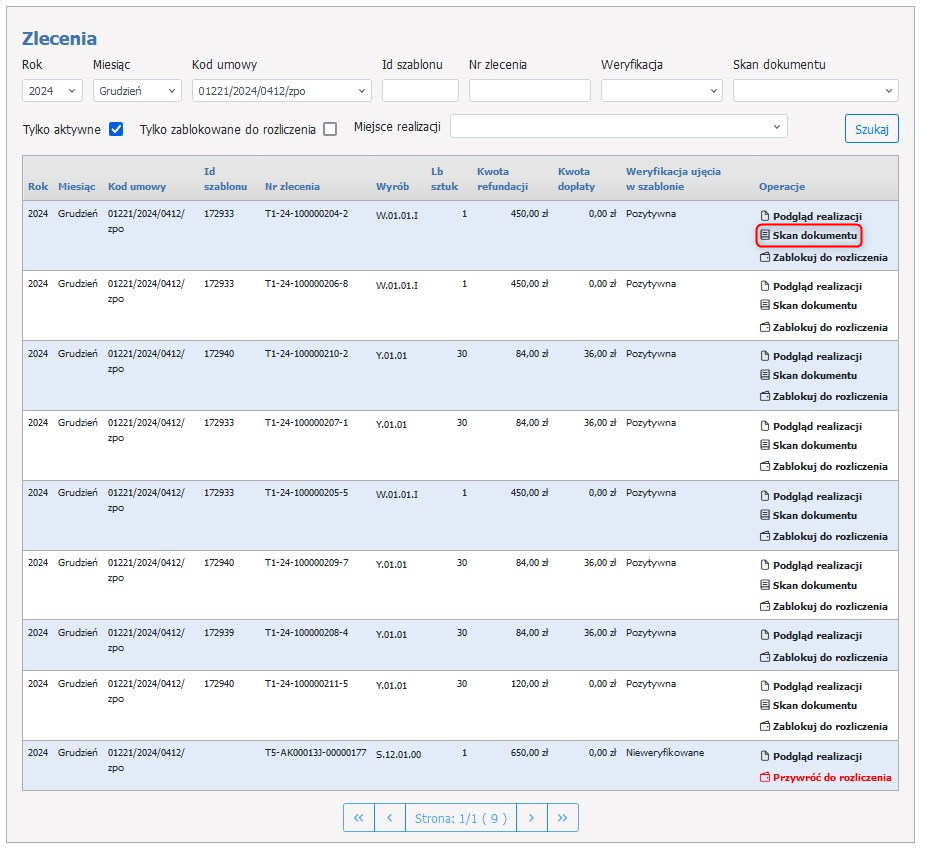Expand the Miejsce realizacji dropdown
The width and height of the screenshot is (926, 850).
(619, 127)
